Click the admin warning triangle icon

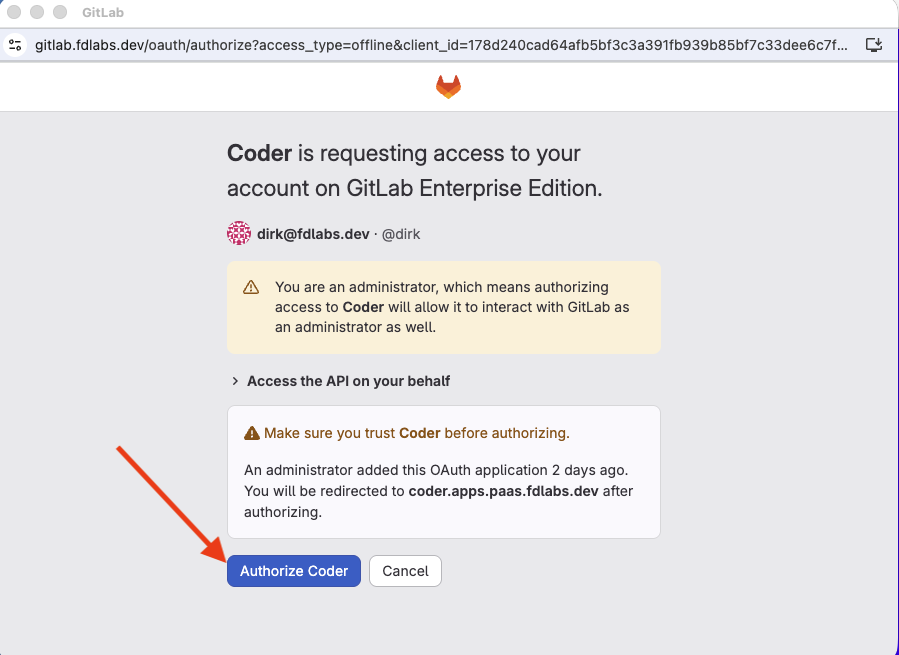tap(251, 287)
